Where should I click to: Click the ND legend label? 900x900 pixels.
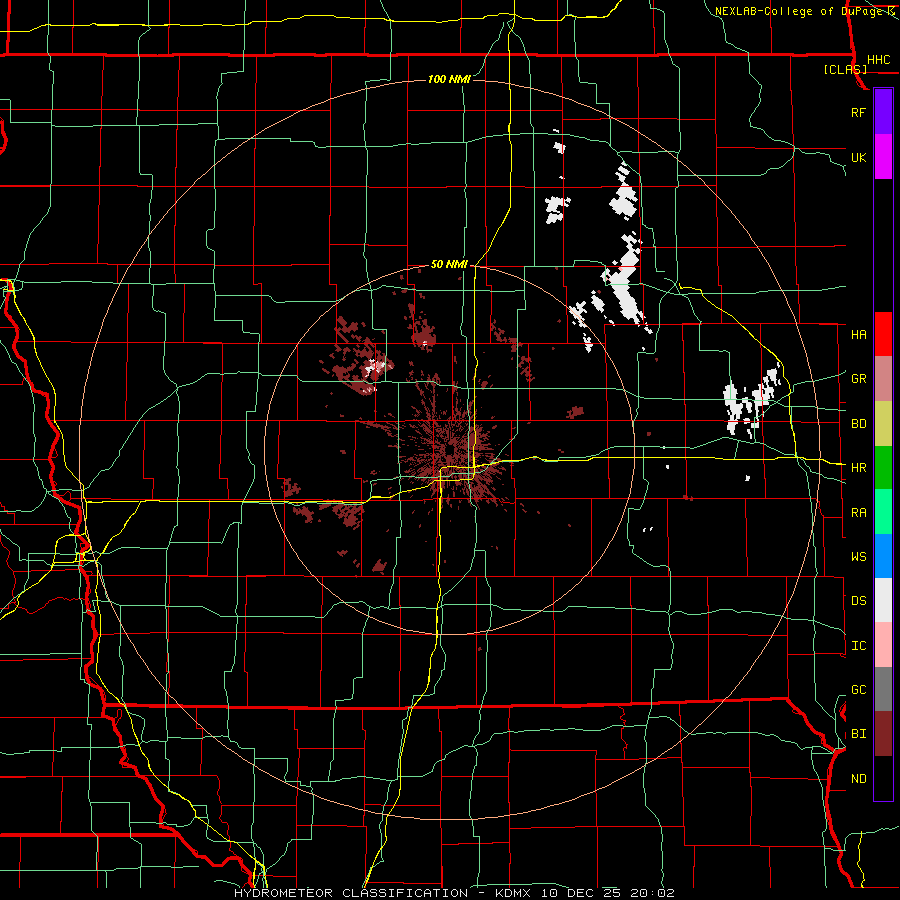tap(859, 778)
